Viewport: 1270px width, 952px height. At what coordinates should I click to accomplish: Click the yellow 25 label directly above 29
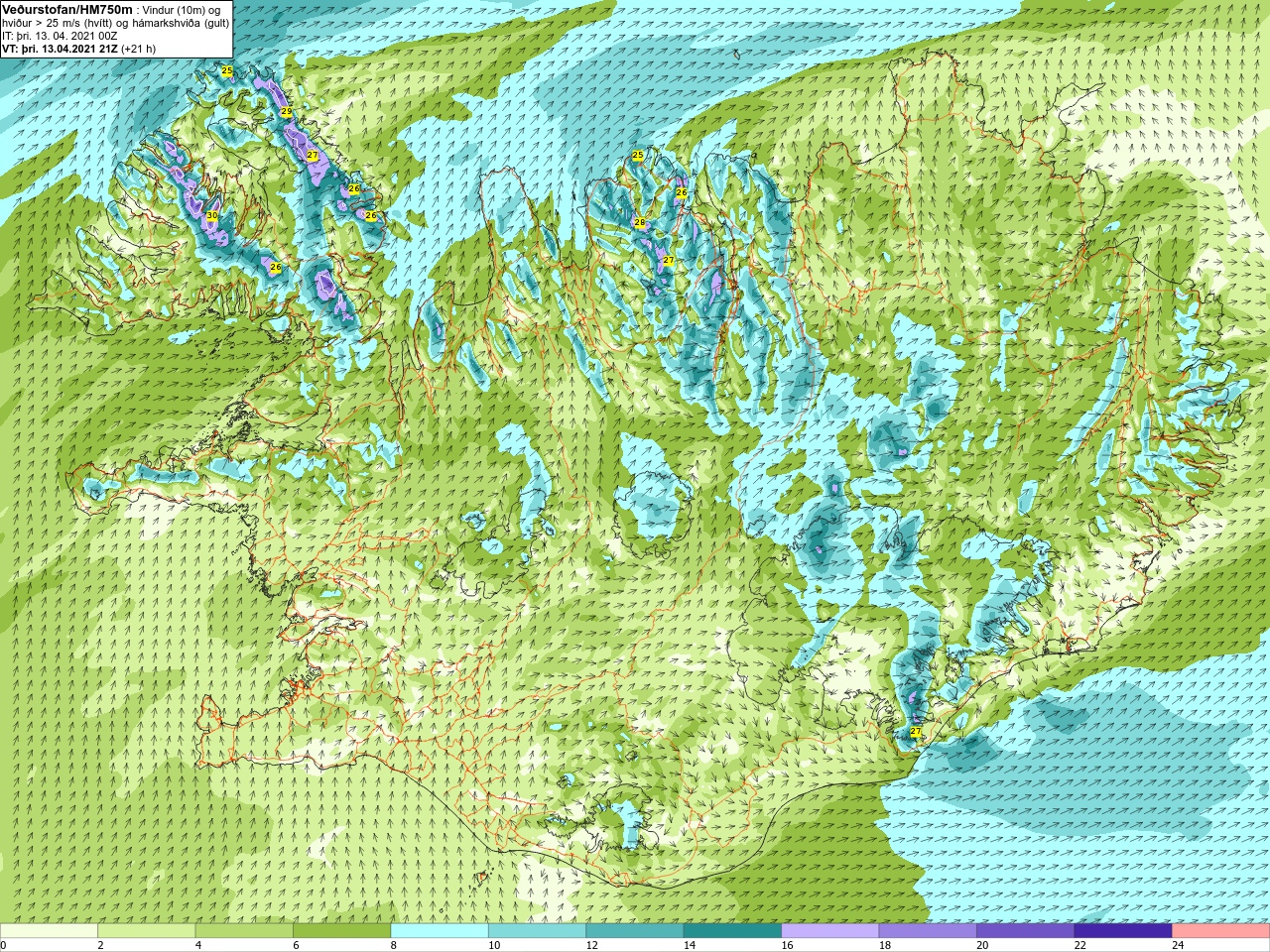(x=227, y=71)
